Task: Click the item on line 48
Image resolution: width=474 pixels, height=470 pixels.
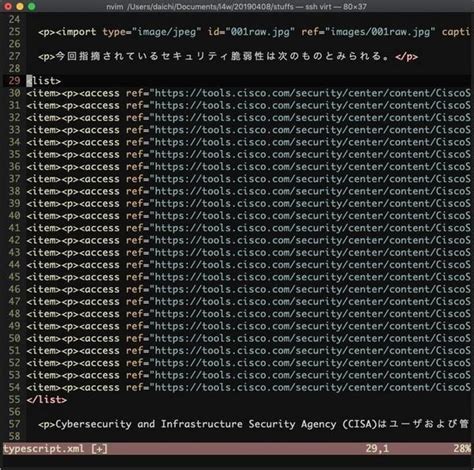Action: [248, 314]
